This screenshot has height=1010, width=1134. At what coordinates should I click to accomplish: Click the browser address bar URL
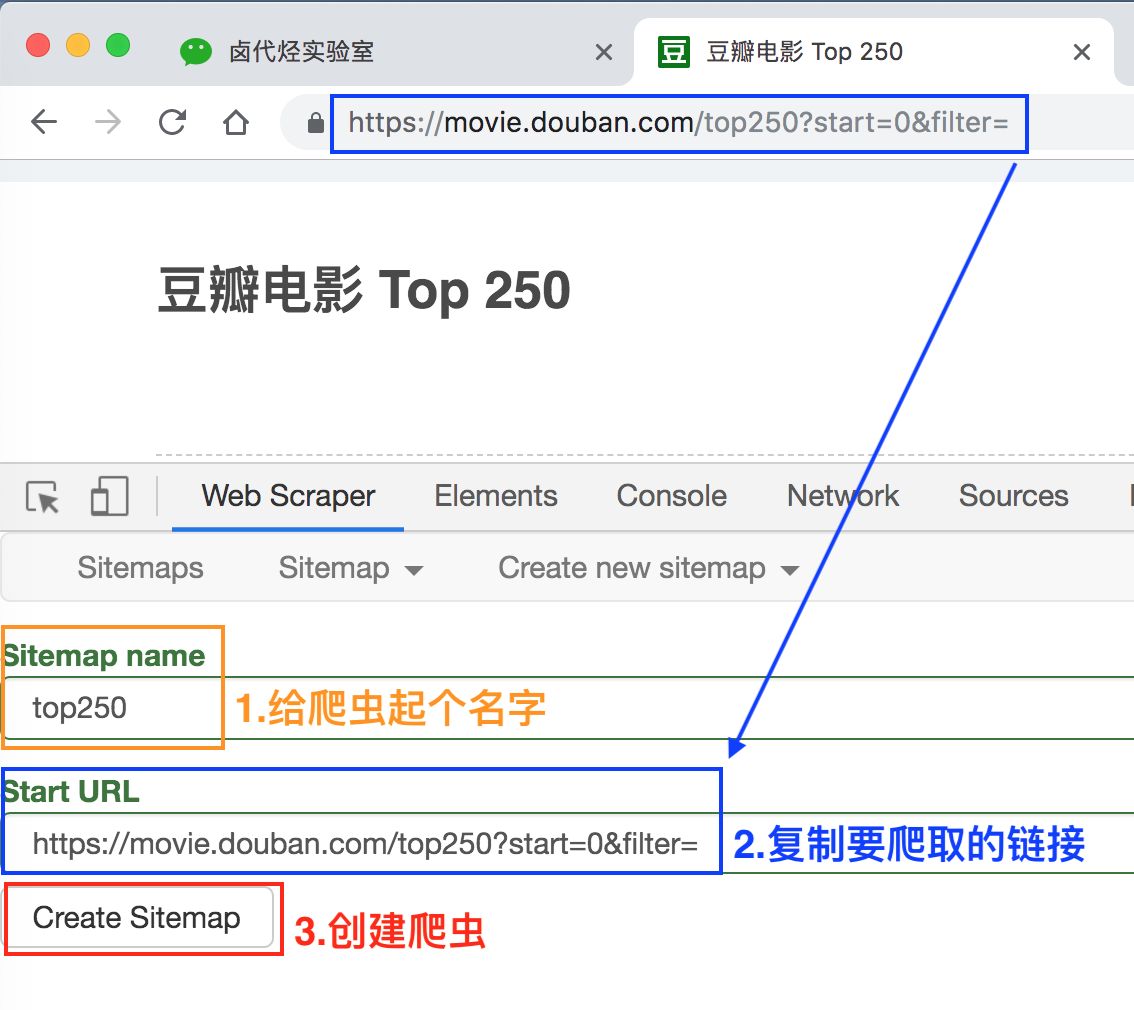(678, 122)
